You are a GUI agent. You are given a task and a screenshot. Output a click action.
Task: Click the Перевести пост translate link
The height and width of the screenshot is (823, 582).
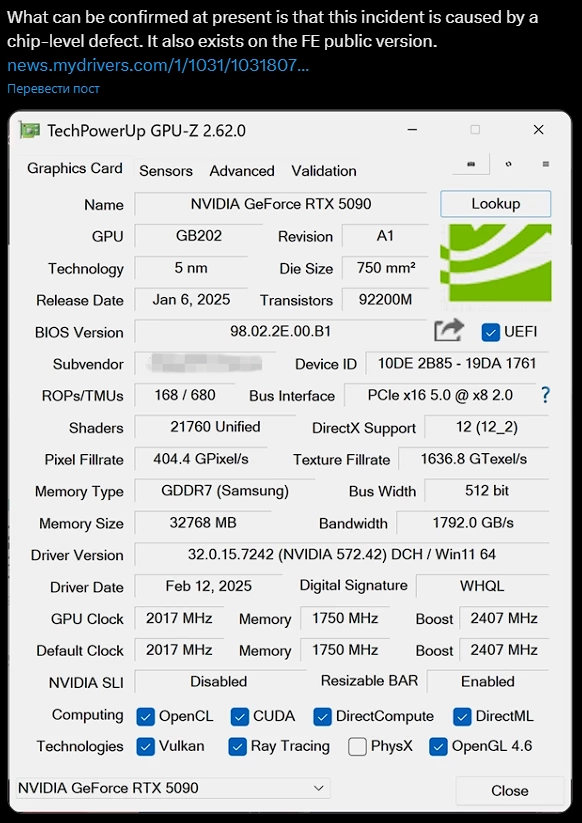tap(53, 89)
